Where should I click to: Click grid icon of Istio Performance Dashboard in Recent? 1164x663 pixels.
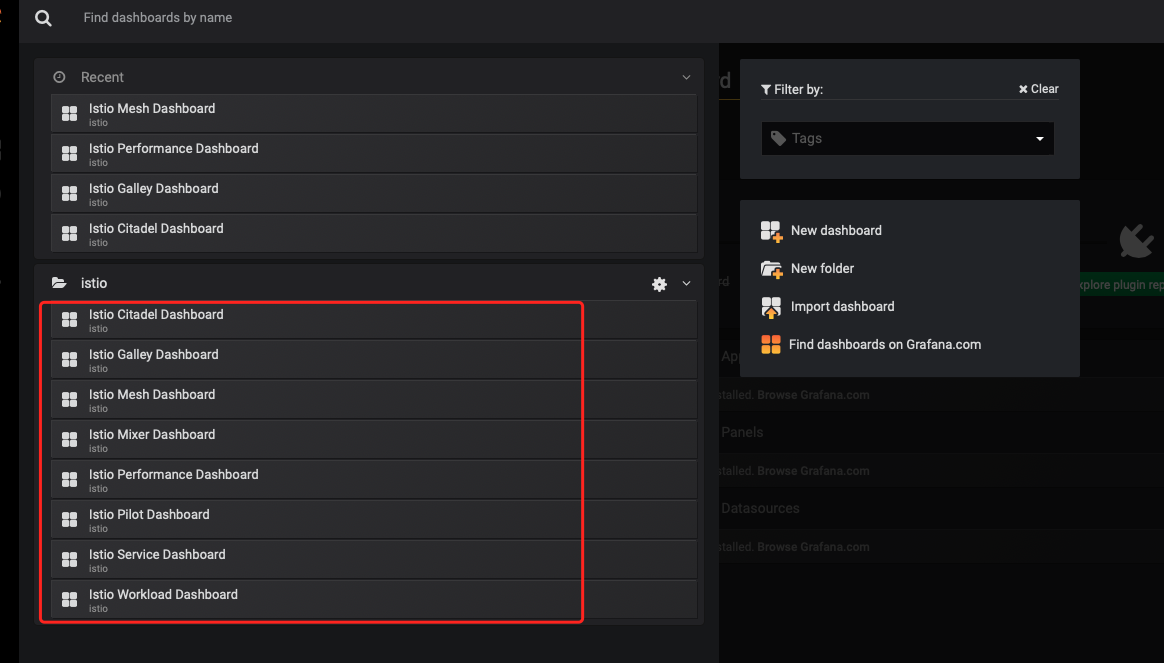pyautogui.click(x=70, y=154)
